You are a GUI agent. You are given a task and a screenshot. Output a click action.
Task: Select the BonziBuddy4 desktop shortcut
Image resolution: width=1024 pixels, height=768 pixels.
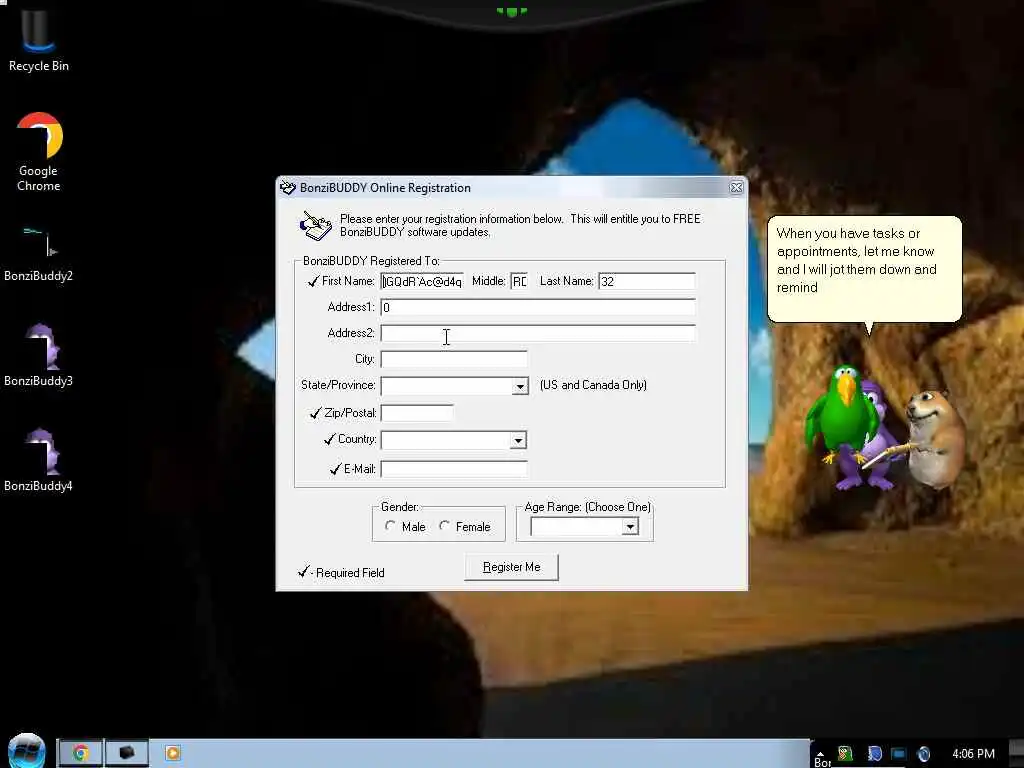pyautogui.click(x=38, y=460)
